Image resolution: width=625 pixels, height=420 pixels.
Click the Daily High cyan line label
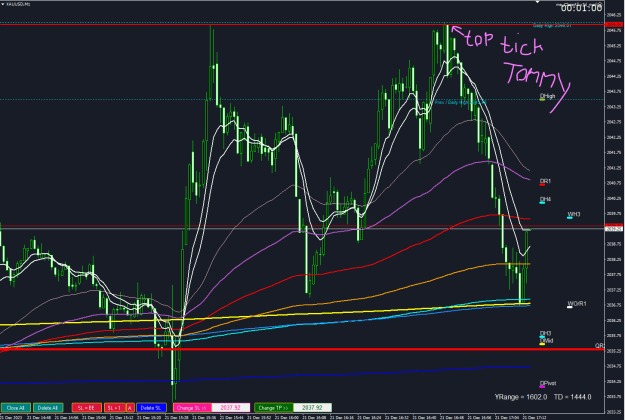(552, 26)
